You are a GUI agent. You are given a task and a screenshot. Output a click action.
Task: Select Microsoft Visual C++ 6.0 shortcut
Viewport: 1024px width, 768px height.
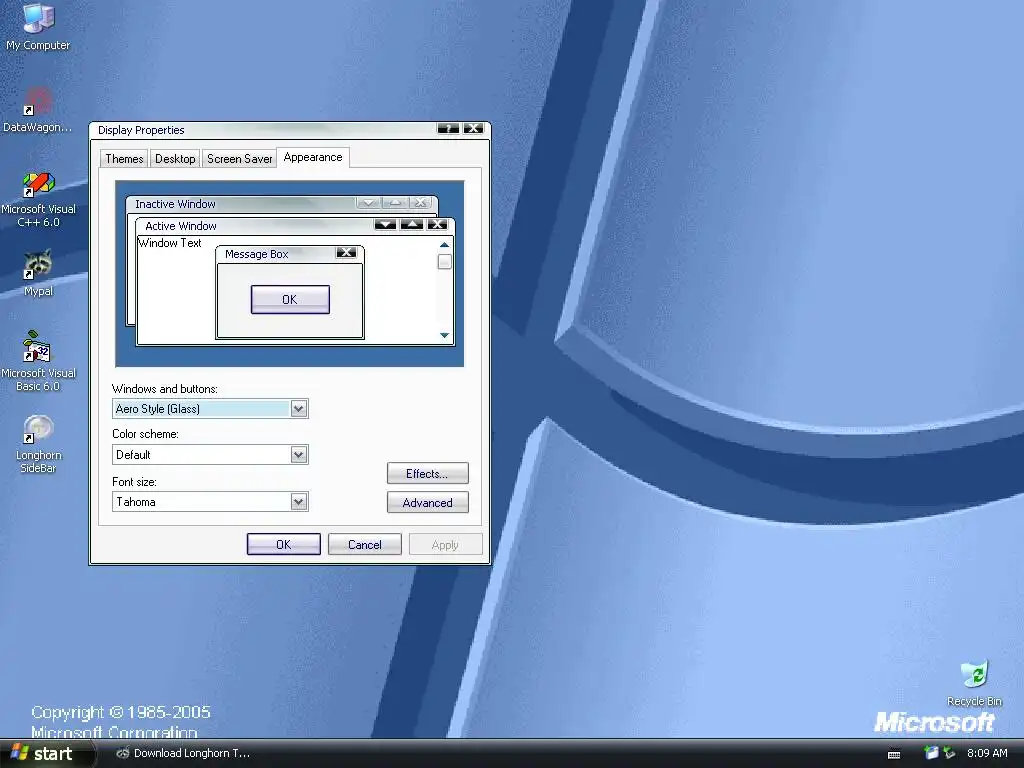click(x=38, y=199)
